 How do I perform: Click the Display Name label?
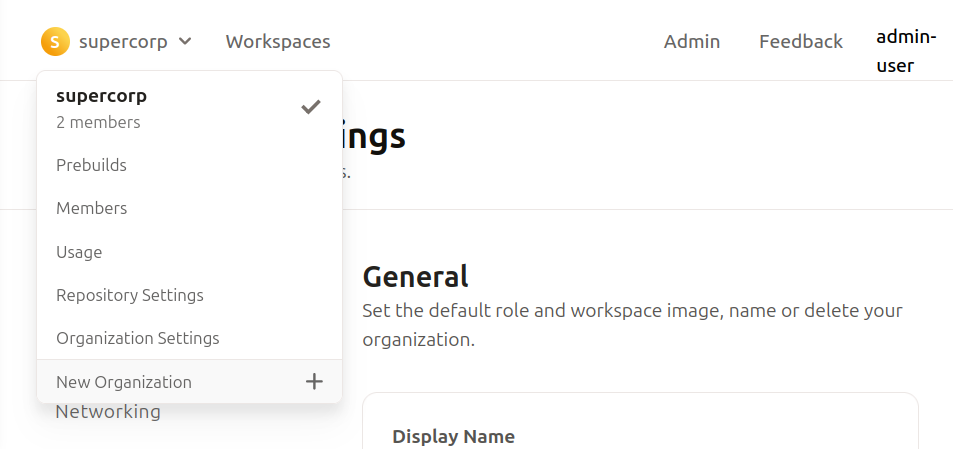pyautogui.click(x=453, y=437)
